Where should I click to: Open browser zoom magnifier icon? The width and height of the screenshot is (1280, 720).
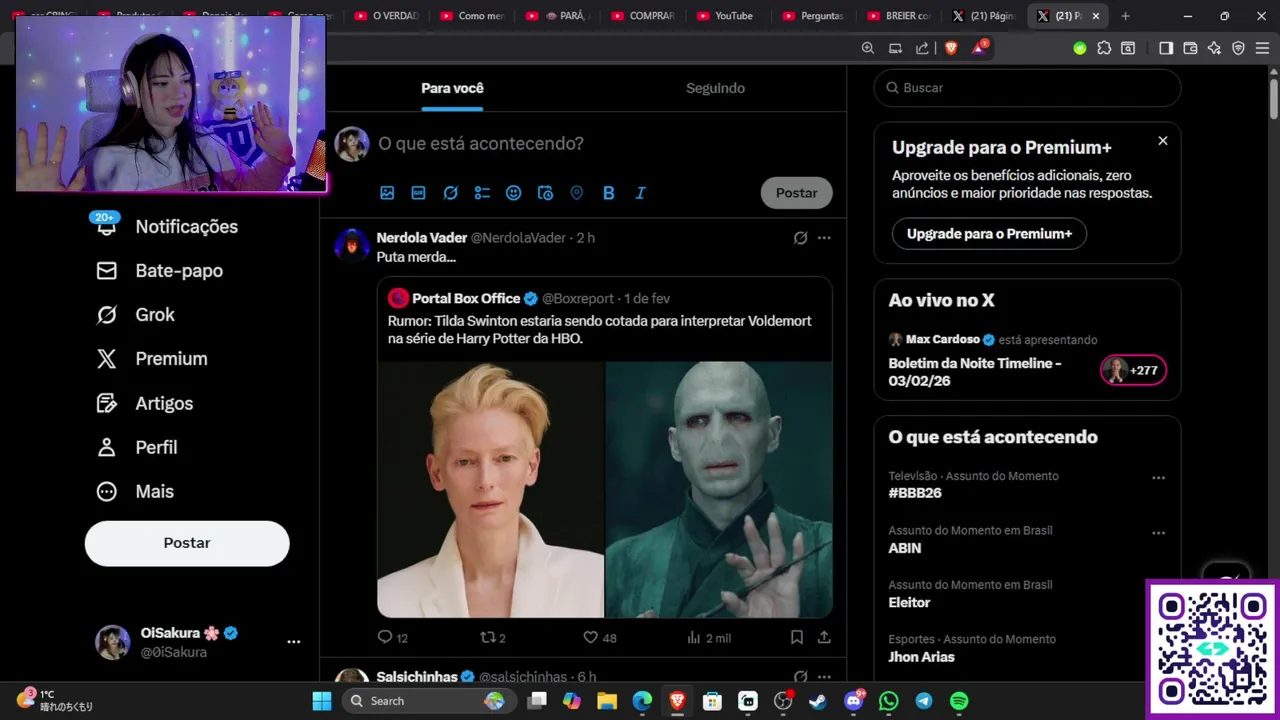tap(868, 48)
